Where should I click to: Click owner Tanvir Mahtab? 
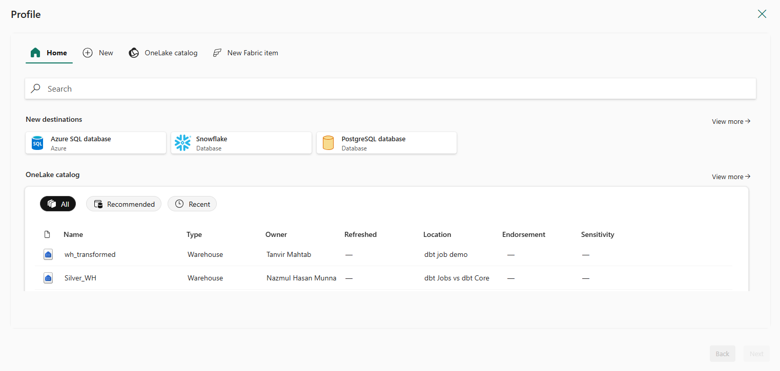(289, 255)
